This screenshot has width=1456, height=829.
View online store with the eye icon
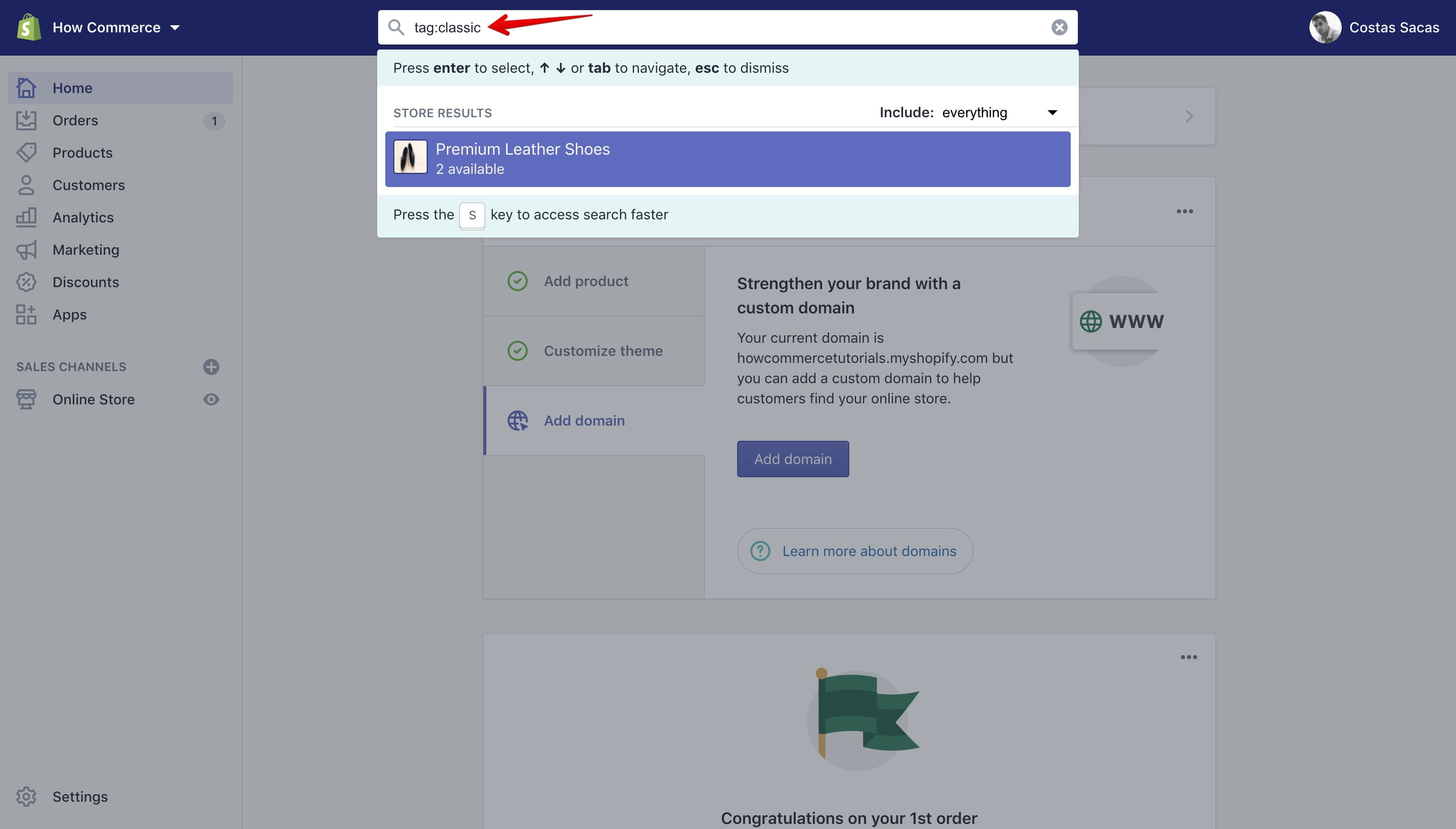pyautogui.click(x=211, y=399)
